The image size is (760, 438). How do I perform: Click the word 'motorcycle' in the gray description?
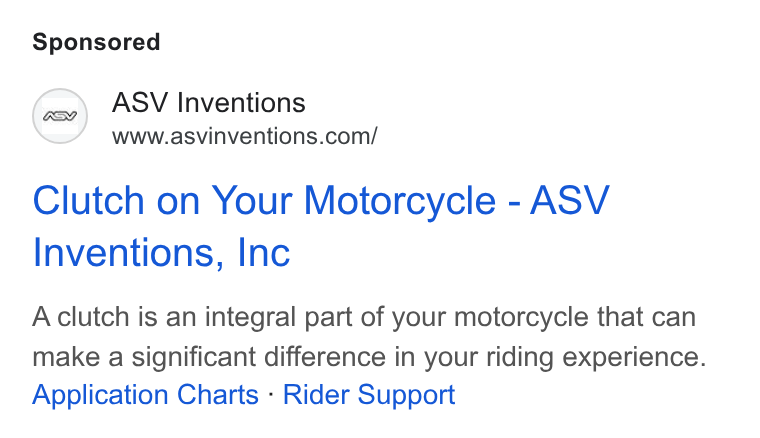tap(522, 318)
